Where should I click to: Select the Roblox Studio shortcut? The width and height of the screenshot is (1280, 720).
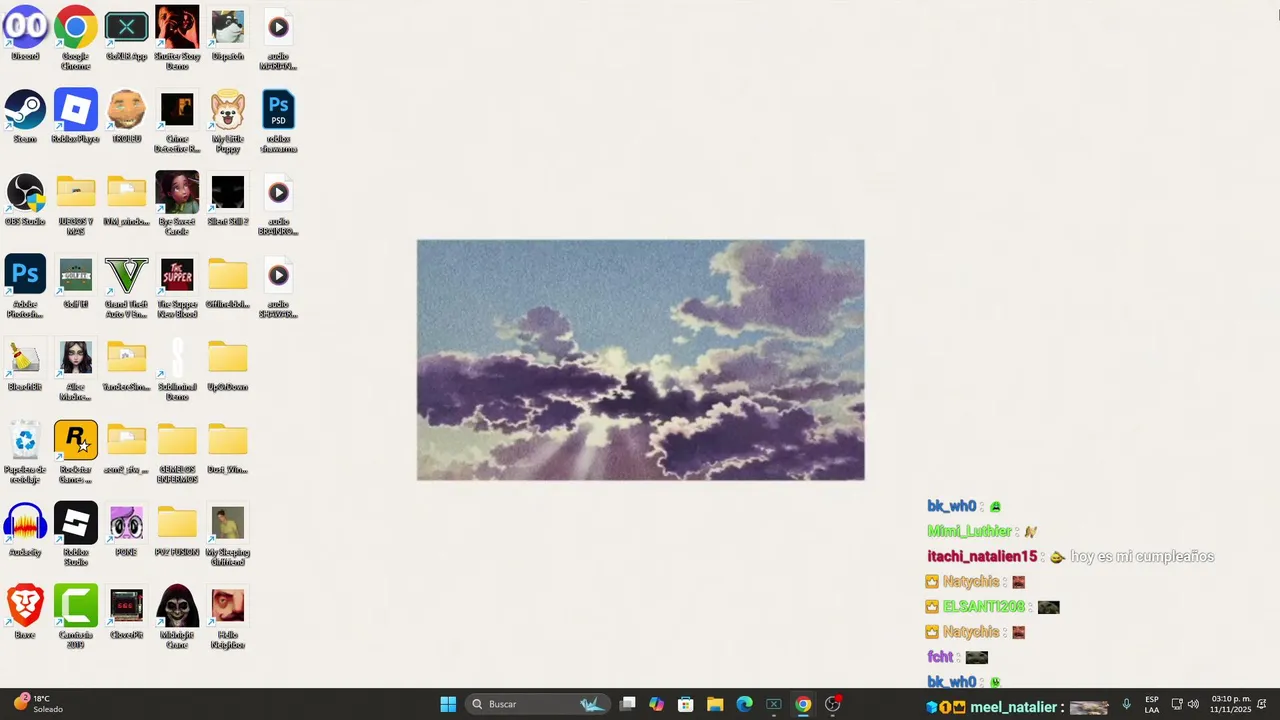click(x=76, y=535)
